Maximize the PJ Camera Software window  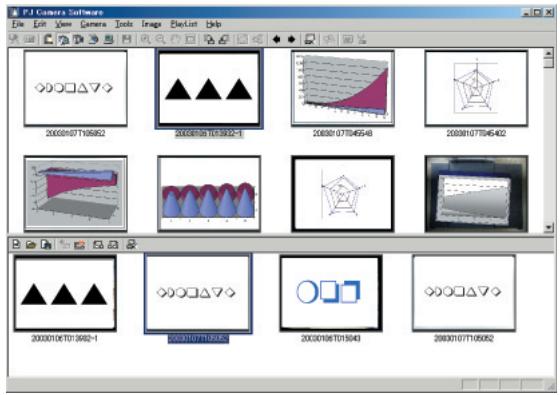[538, 12]
